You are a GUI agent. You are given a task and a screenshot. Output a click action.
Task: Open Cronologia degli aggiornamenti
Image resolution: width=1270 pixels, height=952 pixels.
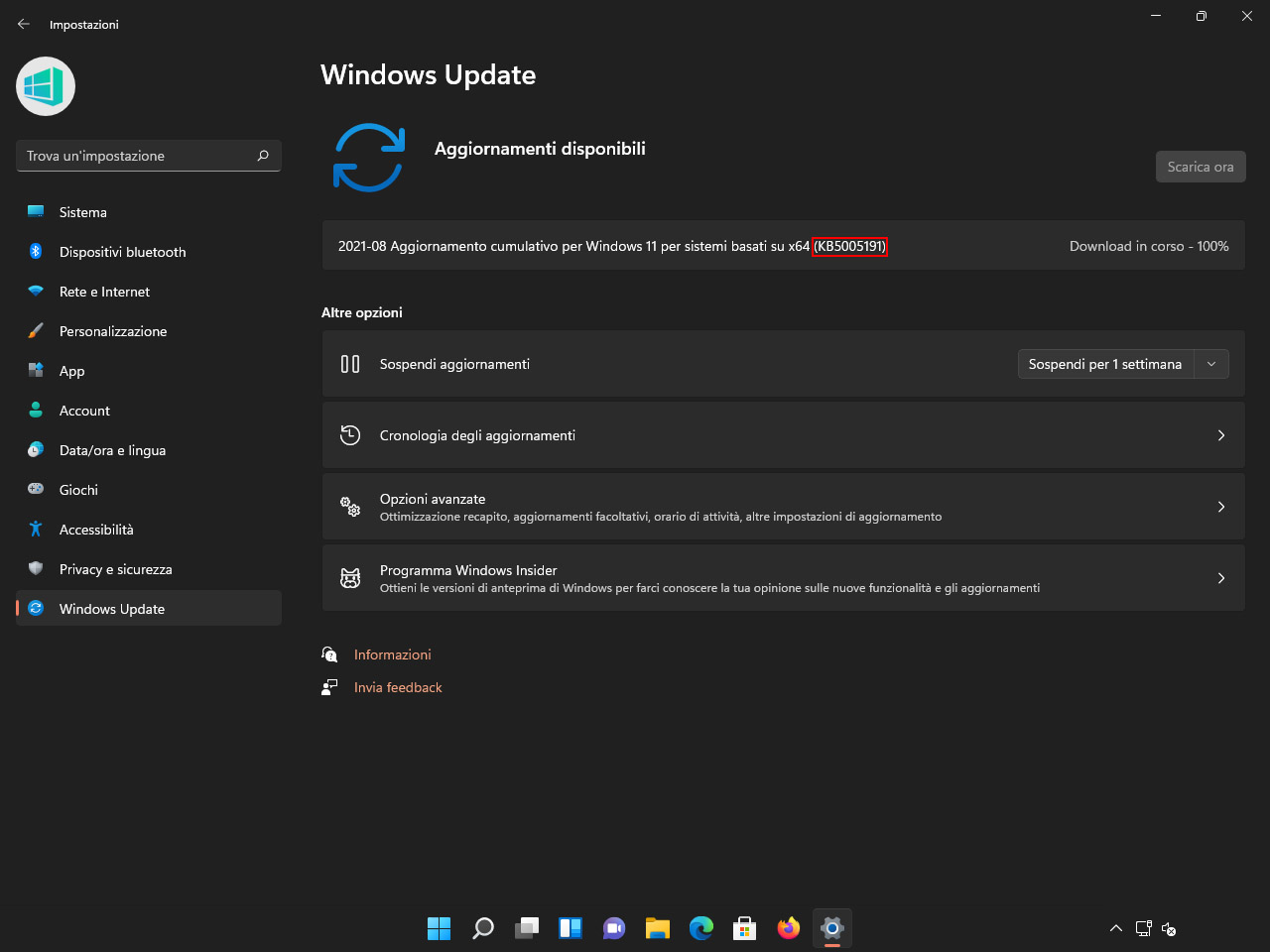[x=784, y=435]
